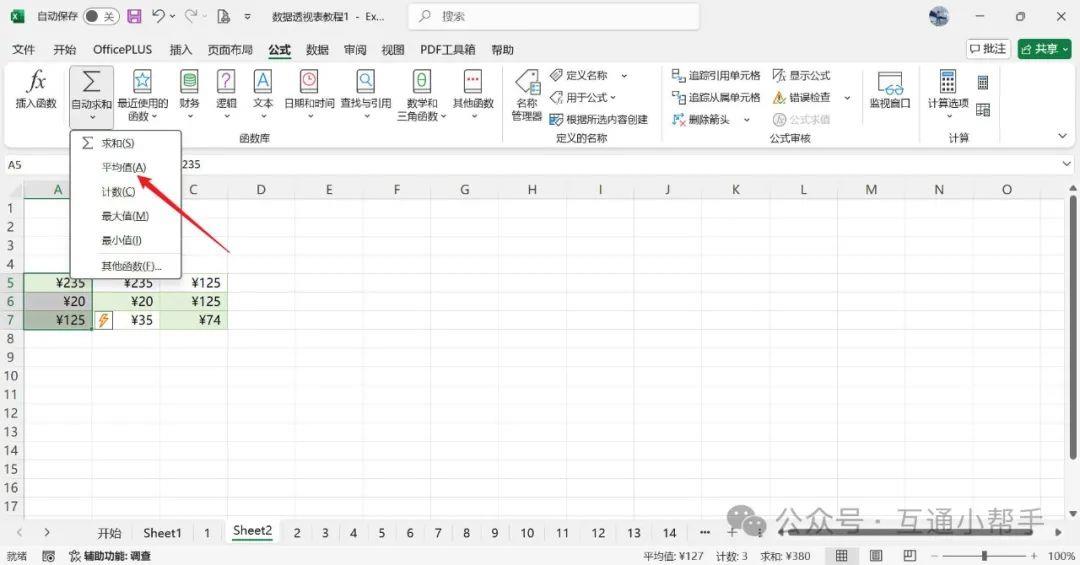Toggle the 自动保存 AutoSave switch
Viewport: 1080px width, 565px height.
[x=100, y=17]
